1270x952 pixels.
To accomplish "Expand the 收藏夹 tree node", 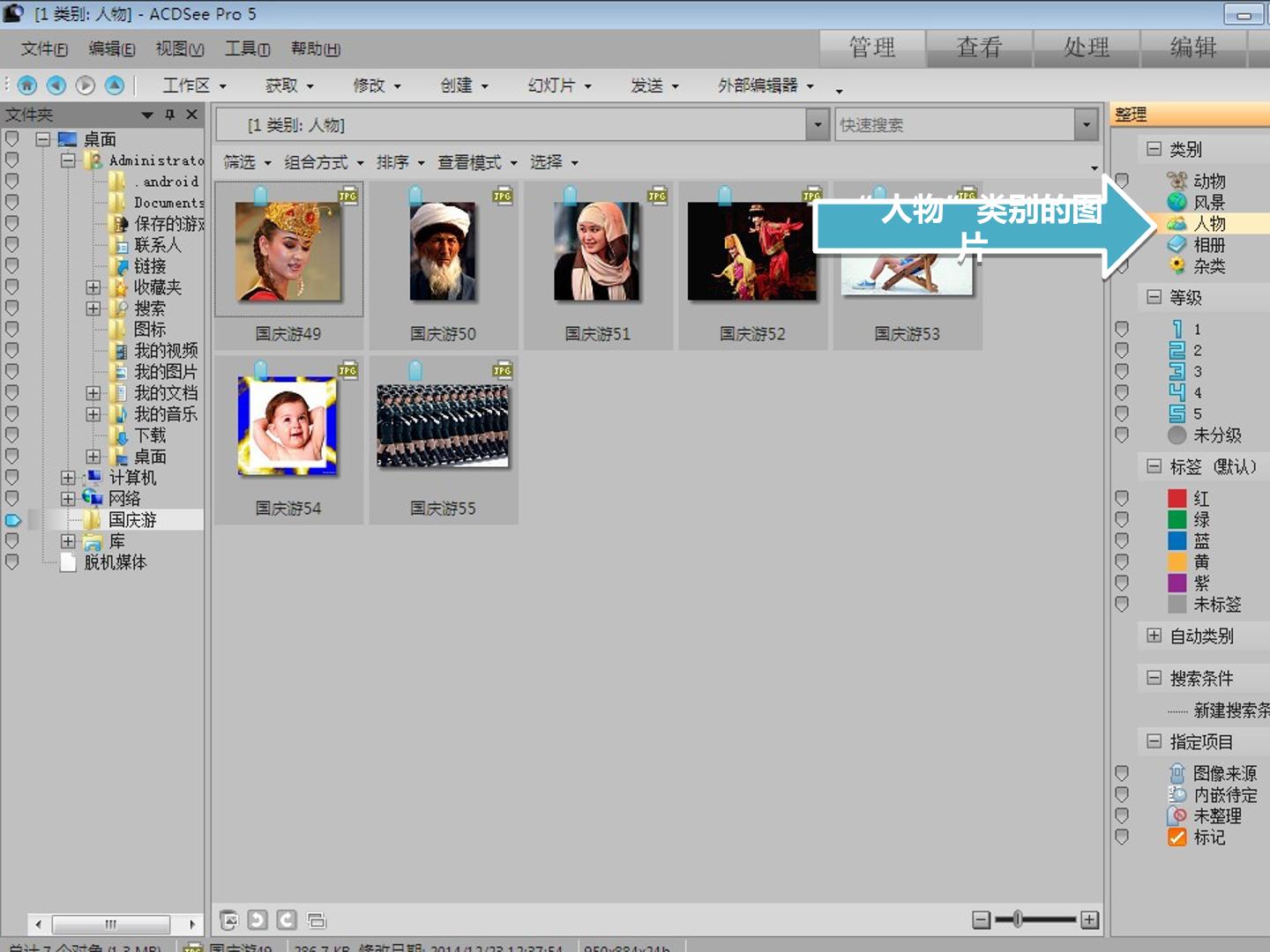I will (93, 287).
